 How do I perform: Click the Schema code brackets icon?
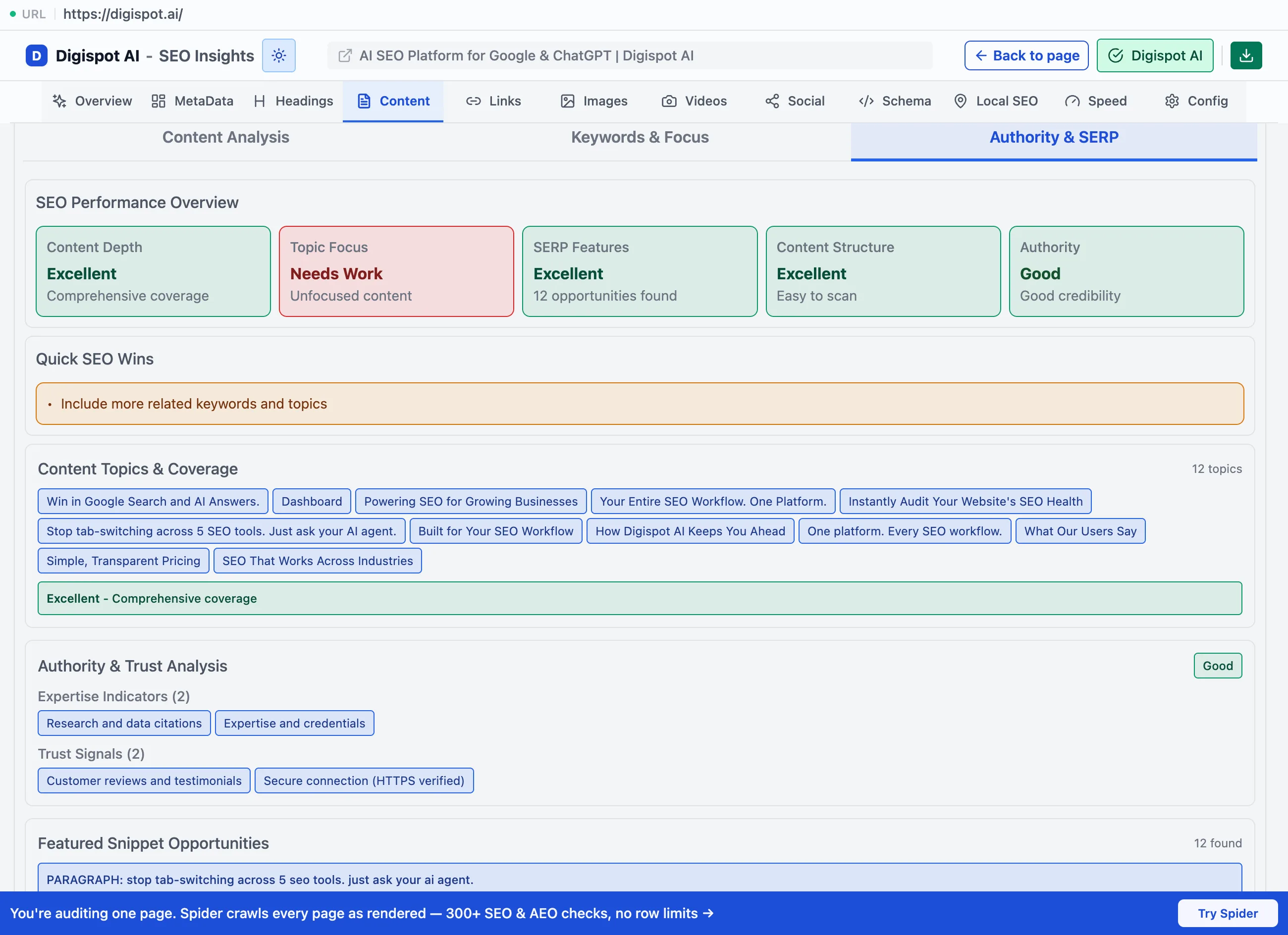coord(866,101)
